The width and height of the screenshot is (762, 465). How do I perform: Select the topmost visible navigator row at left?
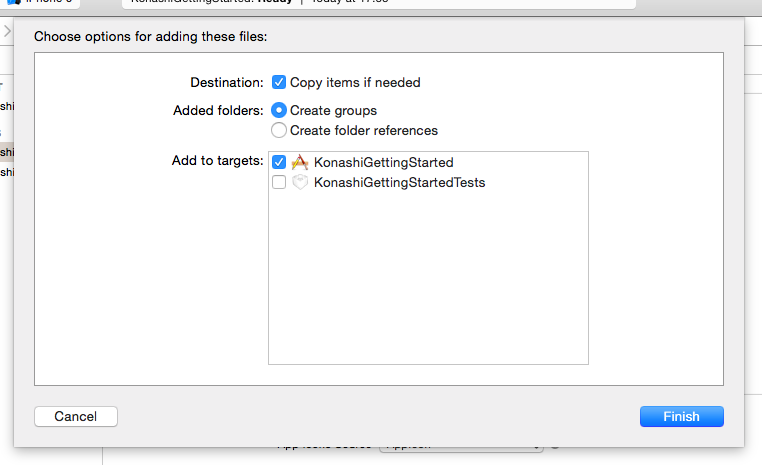click(7, 106)
